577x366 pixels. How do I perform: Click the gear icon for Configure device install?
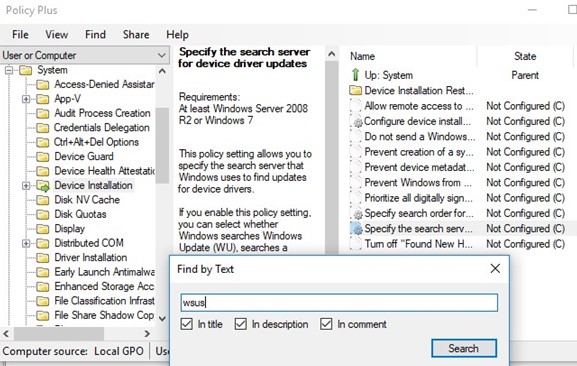pyautogui.click(x=357, y=122)
